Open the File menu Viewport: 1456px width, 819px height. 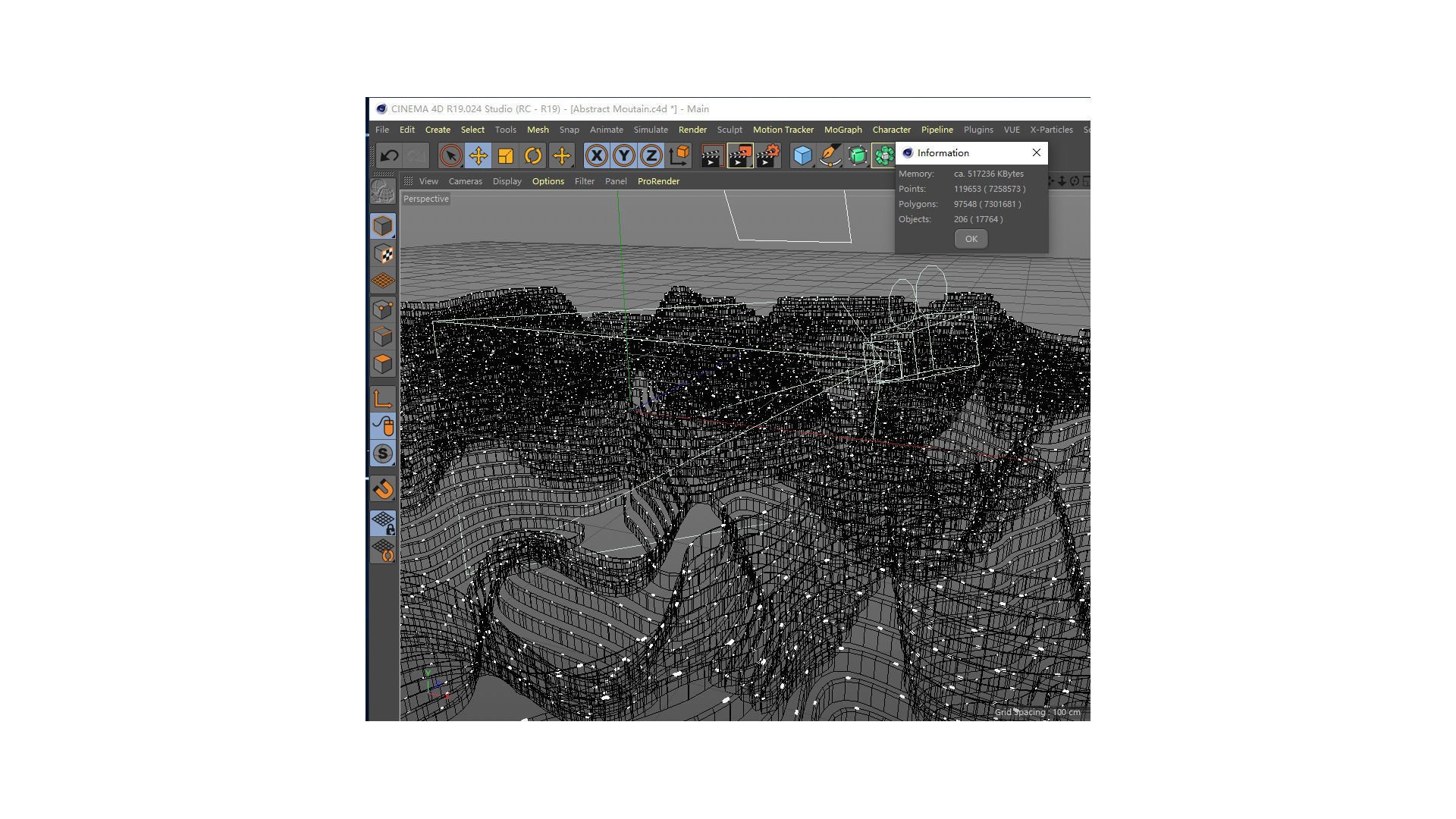pos(382,130)
